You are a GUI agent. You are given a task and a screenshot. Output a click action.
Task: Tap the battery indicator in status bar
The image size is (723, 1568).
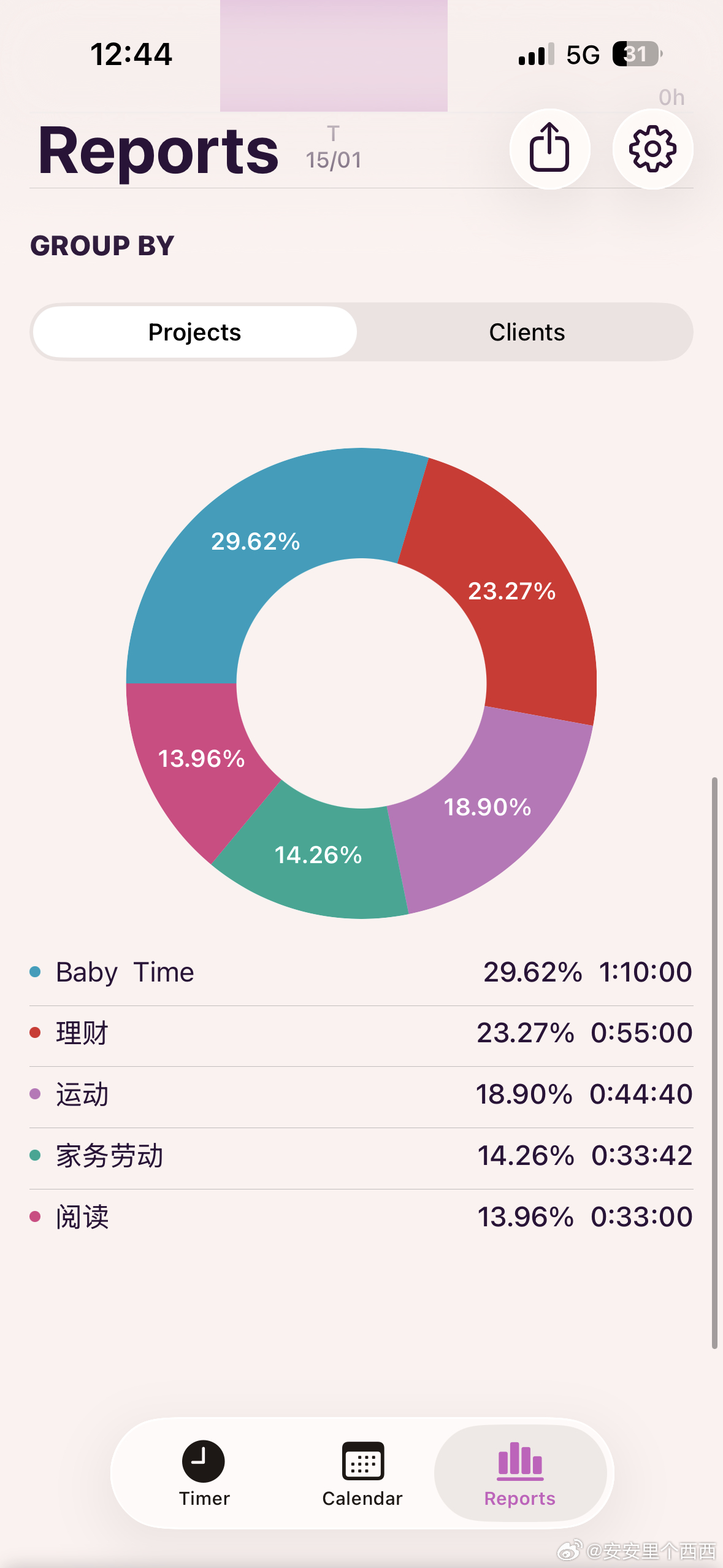(x=637, y=54)
